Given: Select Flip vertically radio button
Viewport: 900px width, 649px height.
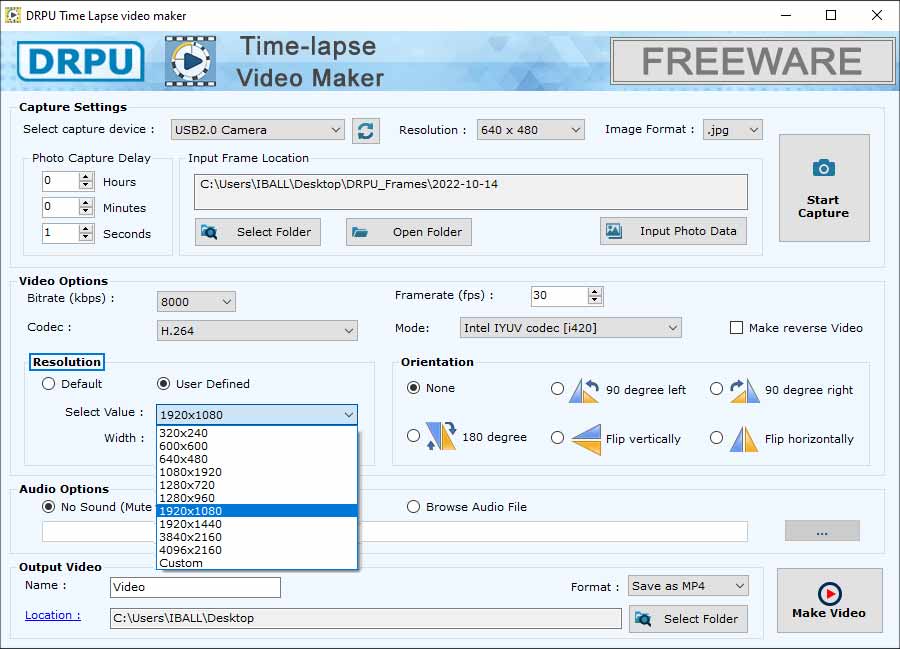Looking at the screenshot, I should (x=557, y=438).
